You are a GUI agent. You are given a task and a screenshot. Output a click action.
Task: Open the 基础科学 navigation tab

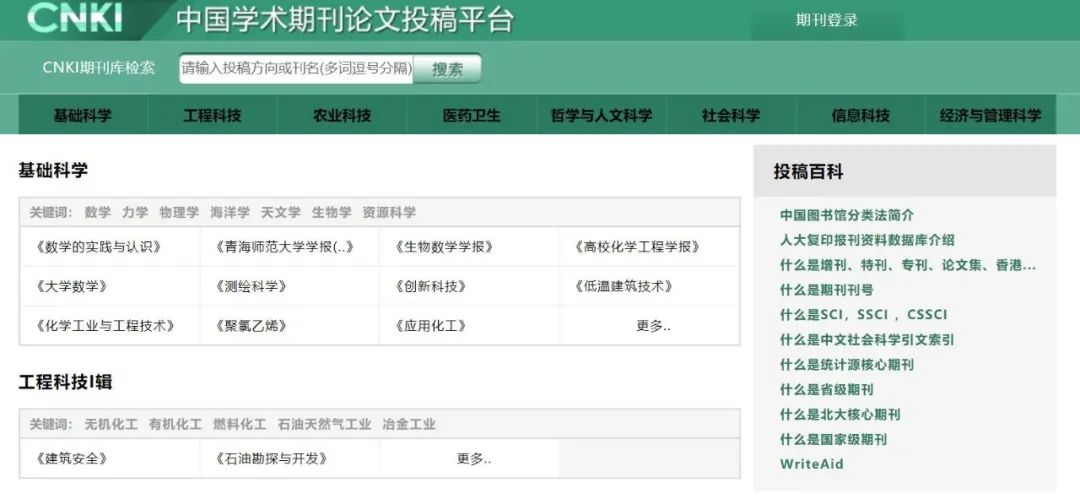coord(83,115)
